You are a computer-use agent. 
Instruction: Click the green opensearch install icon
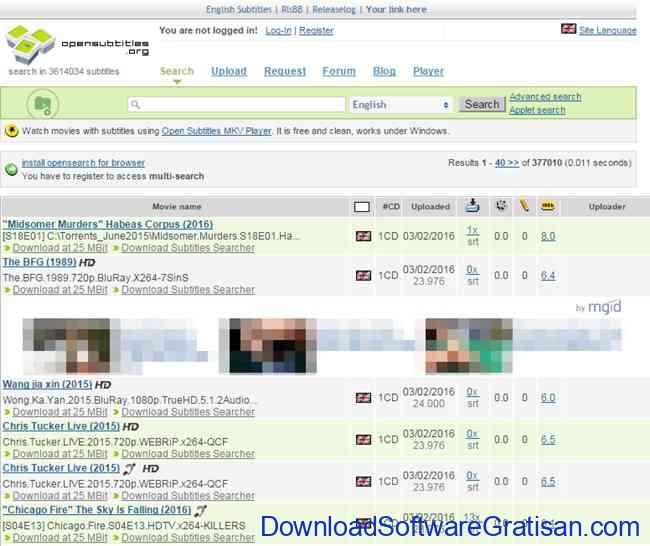coord(11,169)
